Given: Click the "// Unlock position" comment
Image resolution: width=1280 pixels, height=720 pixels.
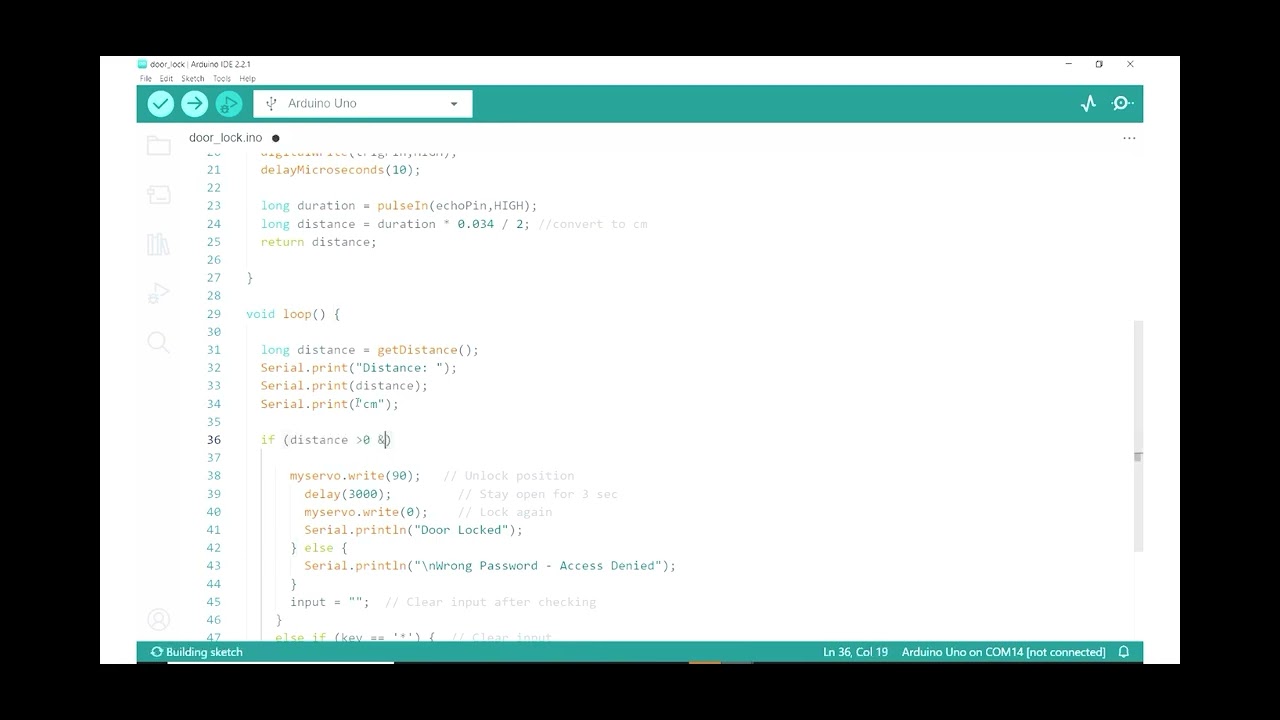Looking at the screenshot, I should pyautogui.click(x=509, y=476).
